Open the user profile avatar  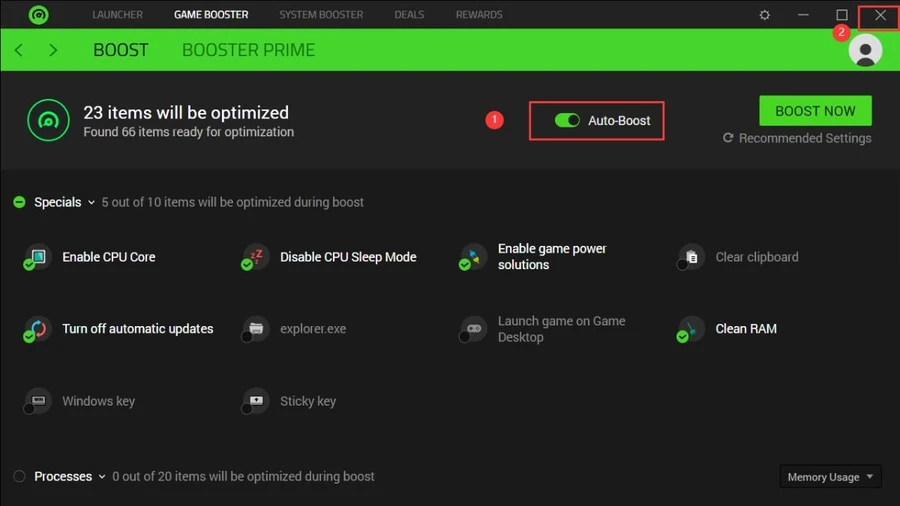click(x=865, y=50)
